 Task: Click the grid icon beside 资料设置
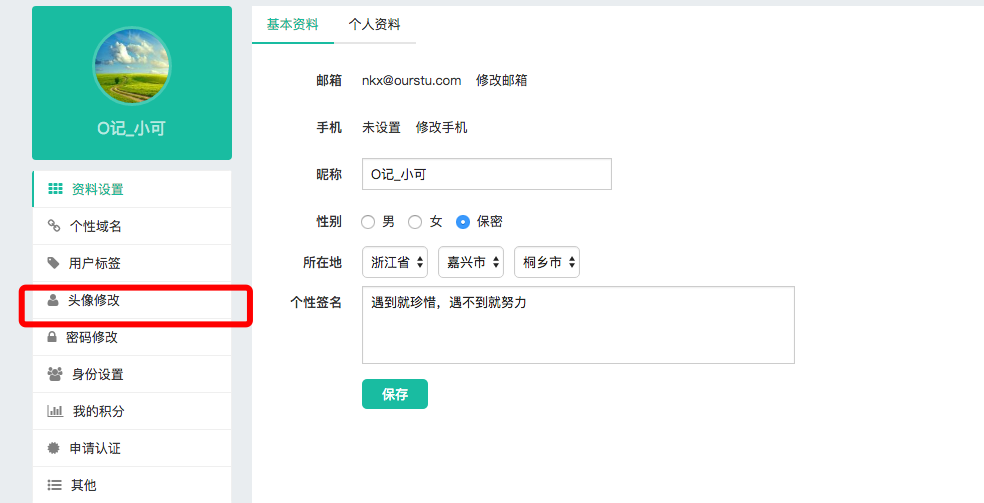point(55,189)
